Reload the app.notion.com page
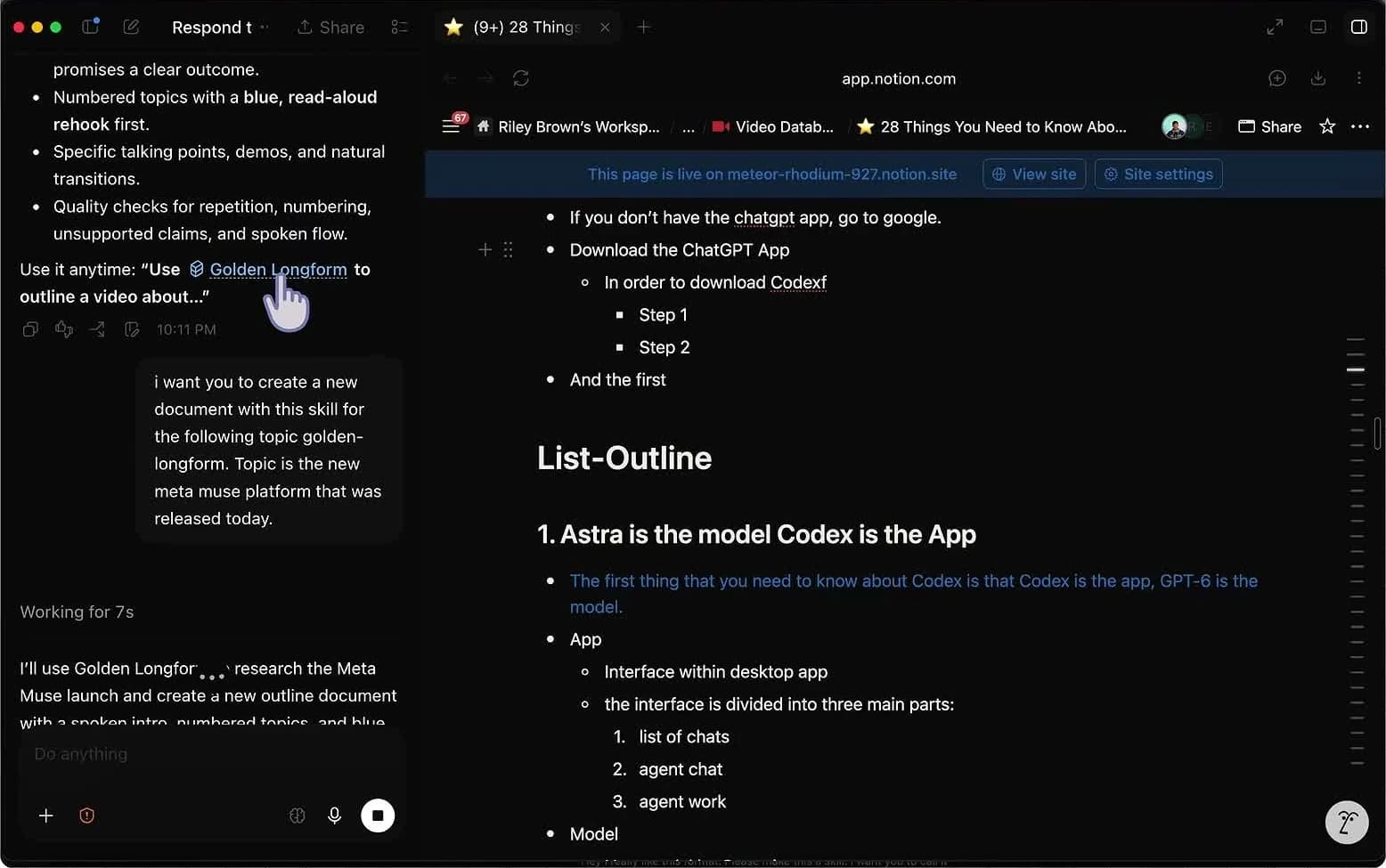Viewport: 1386px width, 868px height. [x=521, y=78]
